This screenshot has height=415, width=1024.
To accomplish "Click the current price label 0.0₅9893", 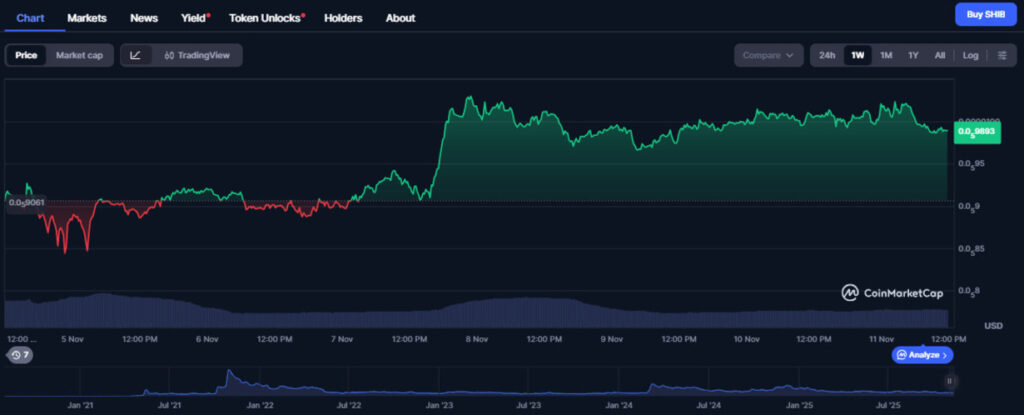I will pyautogui.click(x=975, y=131).
